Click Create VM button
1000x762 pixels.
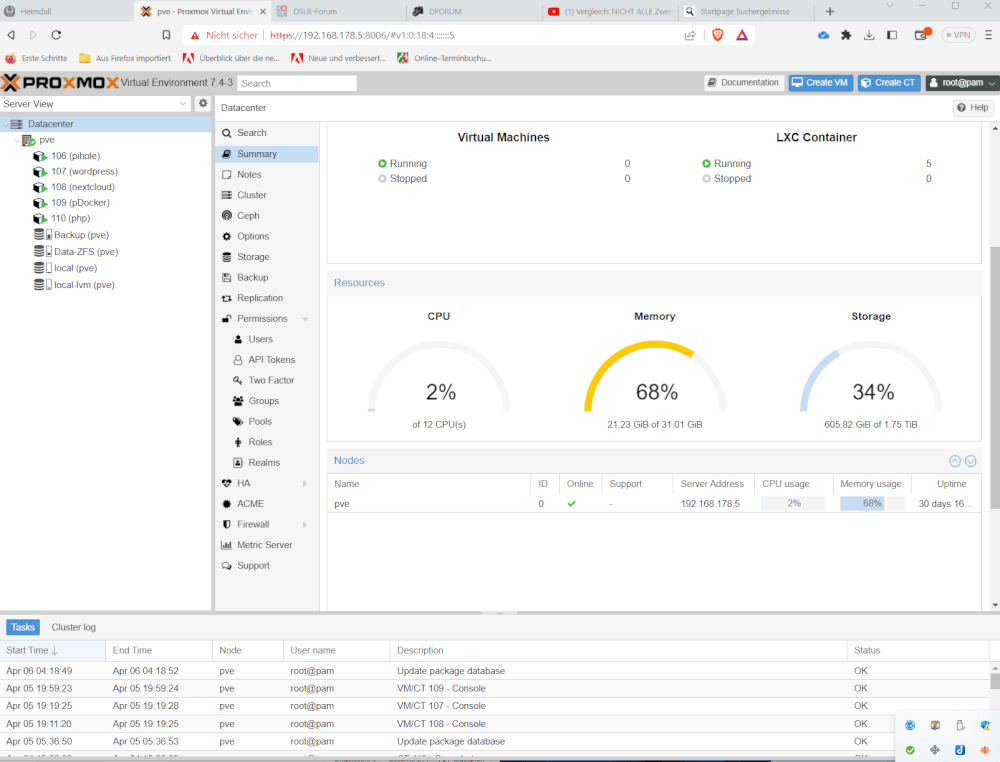tap(820, 83)
